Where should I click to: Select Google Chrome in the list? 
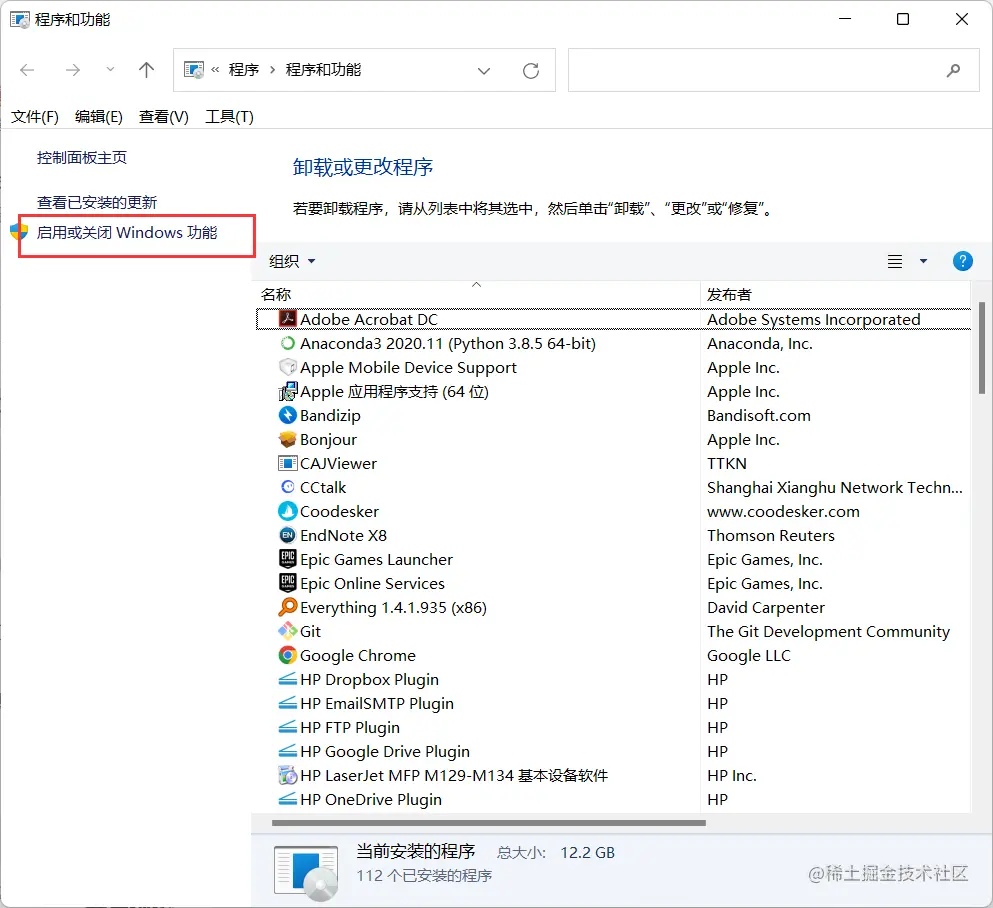point(356,655)
